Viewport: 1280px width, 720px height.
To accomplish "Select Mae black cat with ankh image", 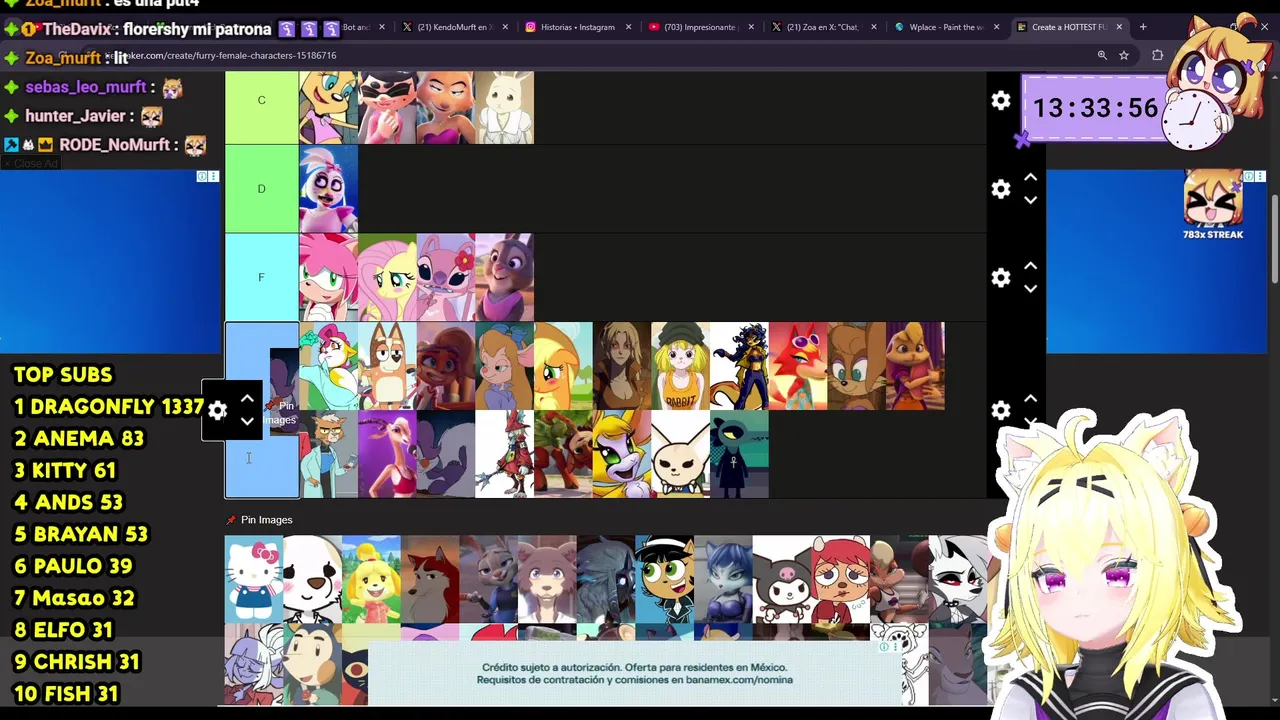I will click(x=740, y=454).
